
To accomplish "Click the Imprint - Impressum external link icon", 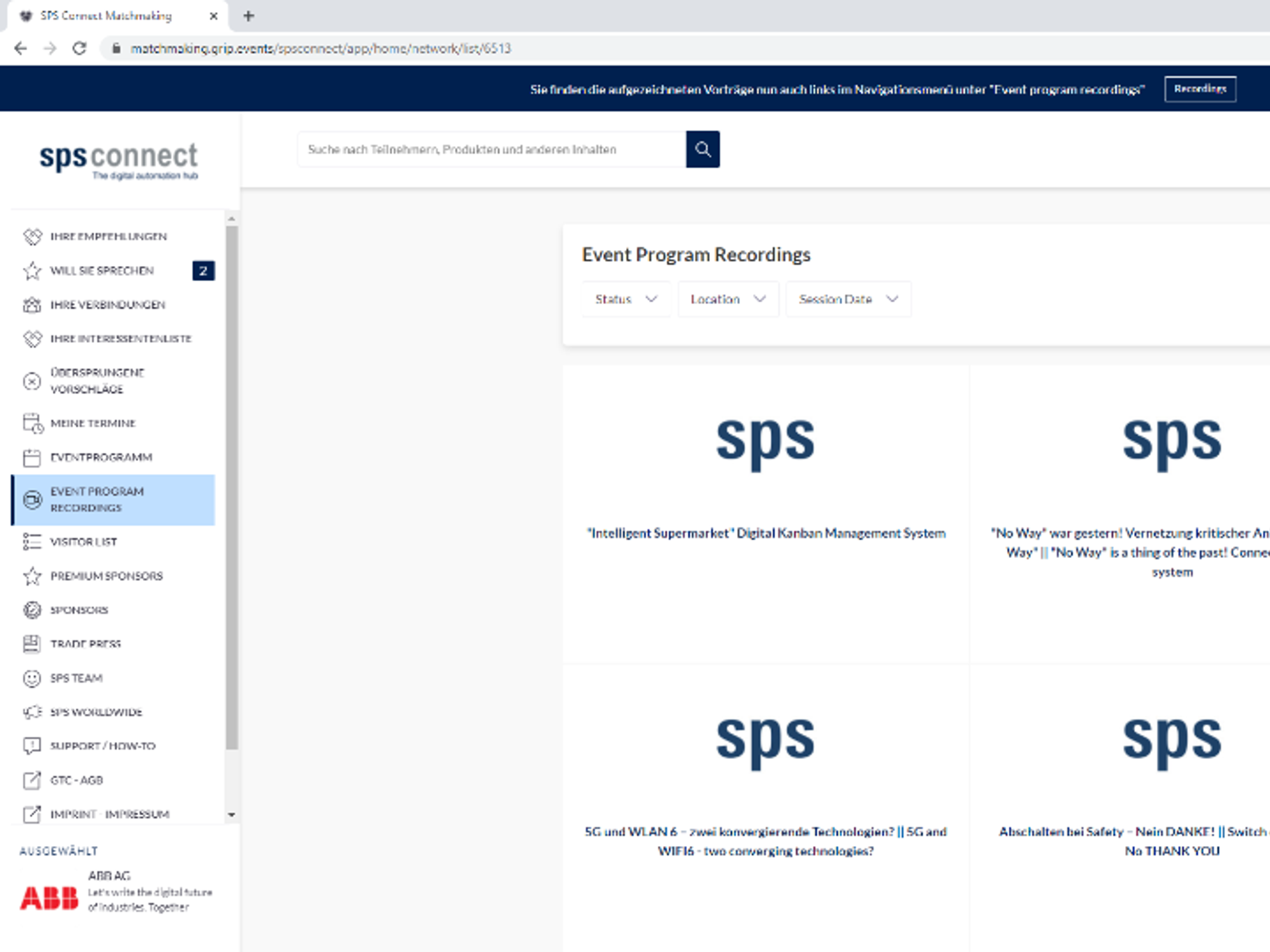I will coord(32,814).
